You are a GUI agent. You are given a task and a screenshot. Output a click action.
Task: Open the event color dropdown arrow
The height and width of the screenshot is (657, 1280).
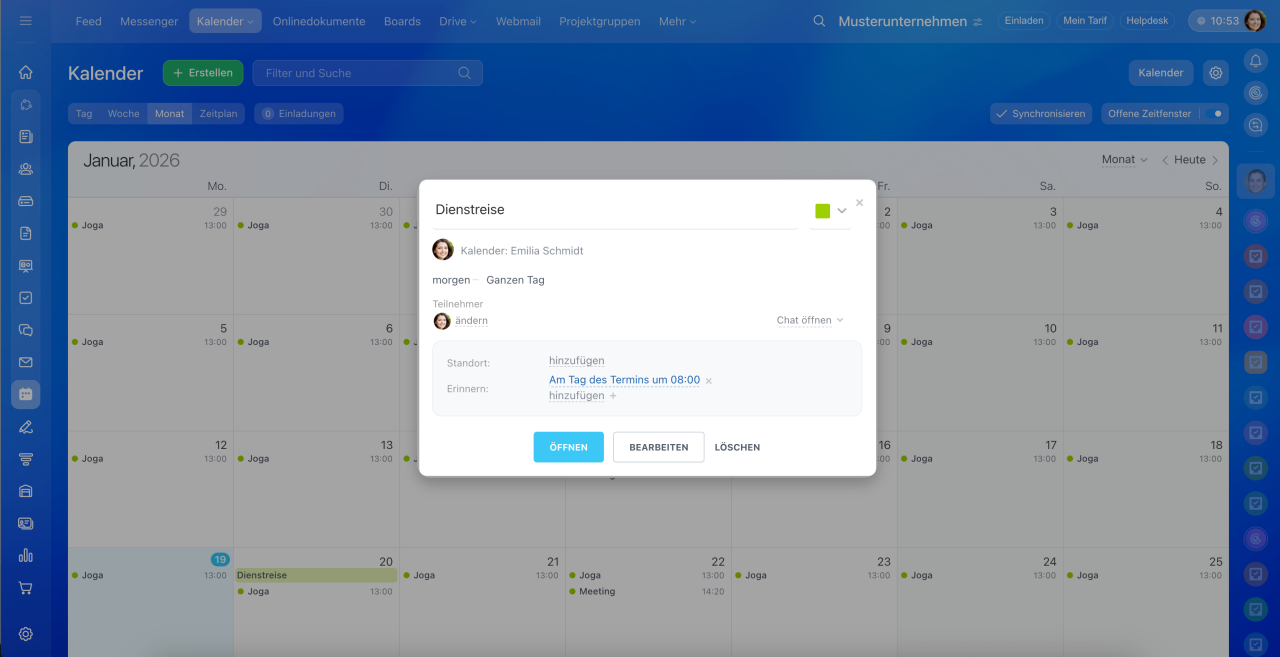coord(842,211)
